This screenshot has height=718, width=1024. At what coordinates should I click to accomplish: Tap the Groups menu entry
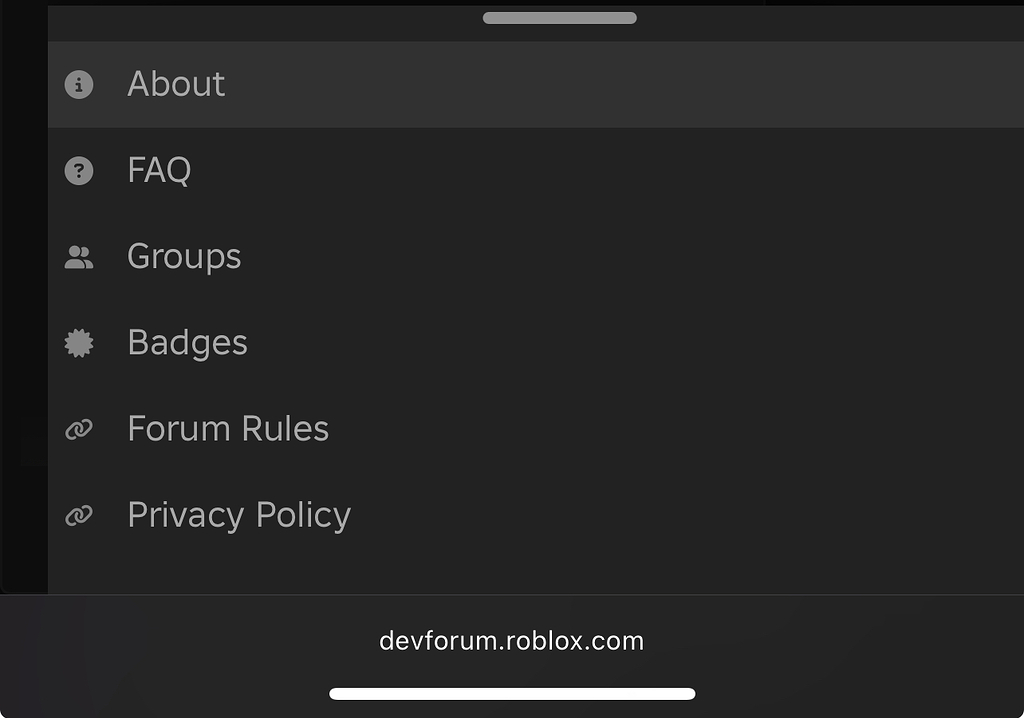[400, 256]
